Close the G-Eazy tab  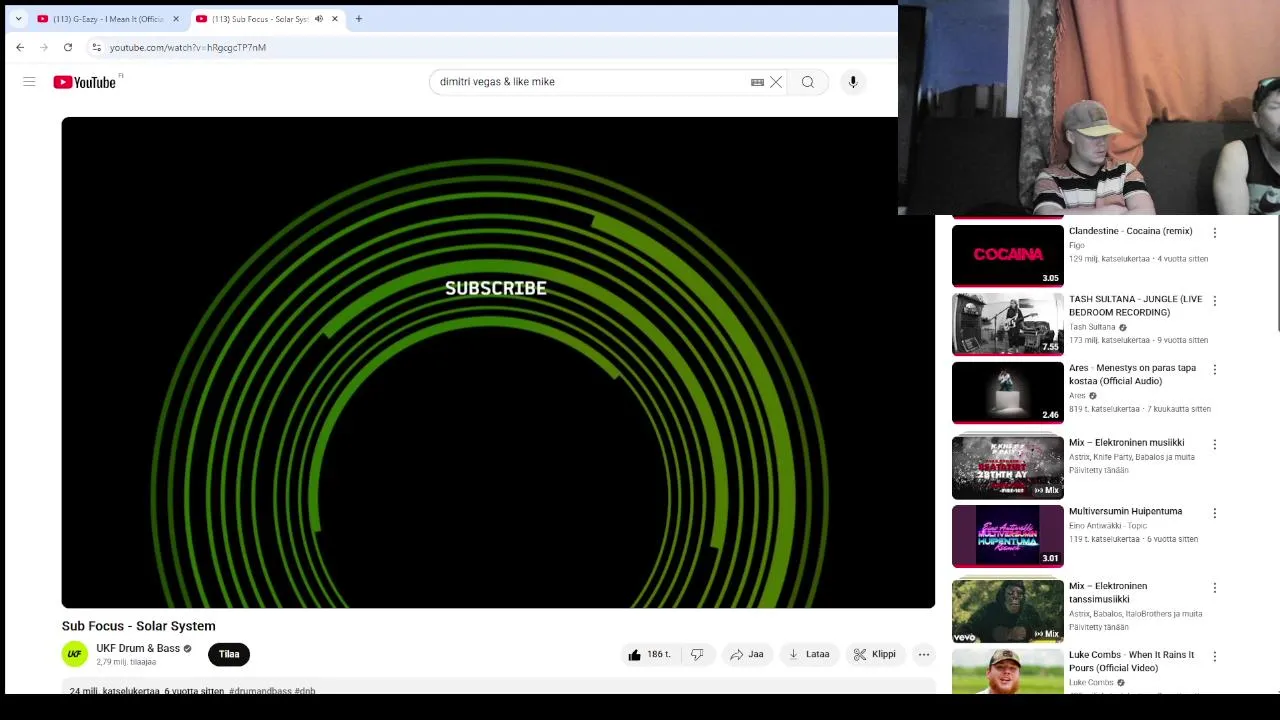point(176,19)
